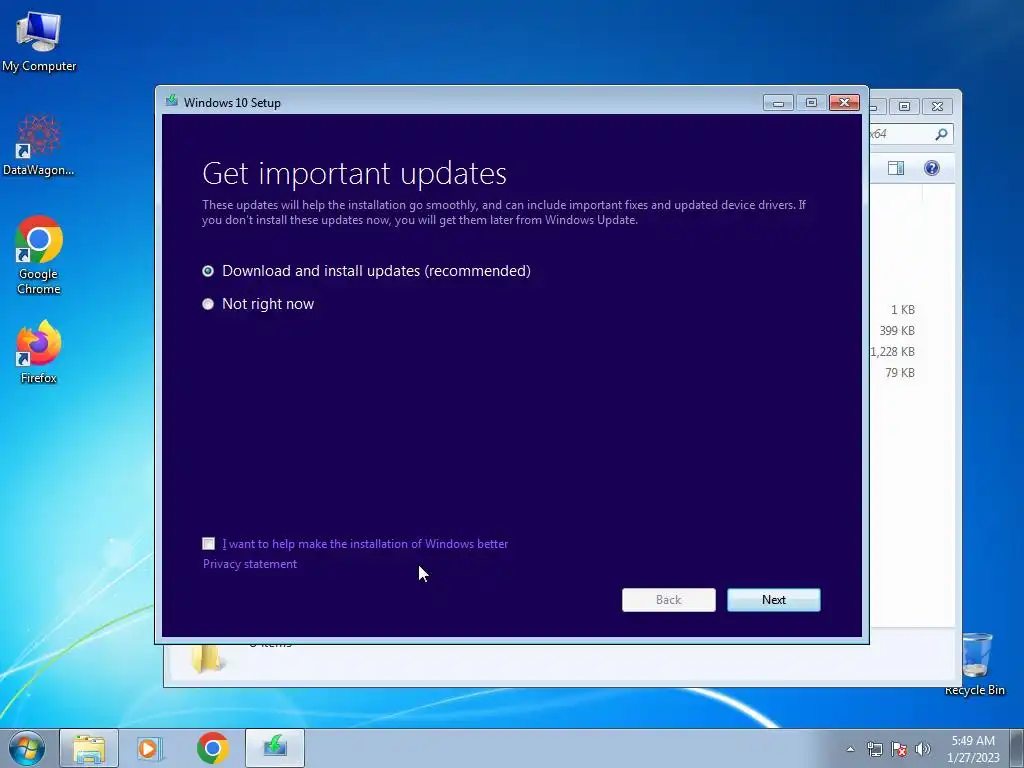Open the Privacy statement link

pos(249,564)
